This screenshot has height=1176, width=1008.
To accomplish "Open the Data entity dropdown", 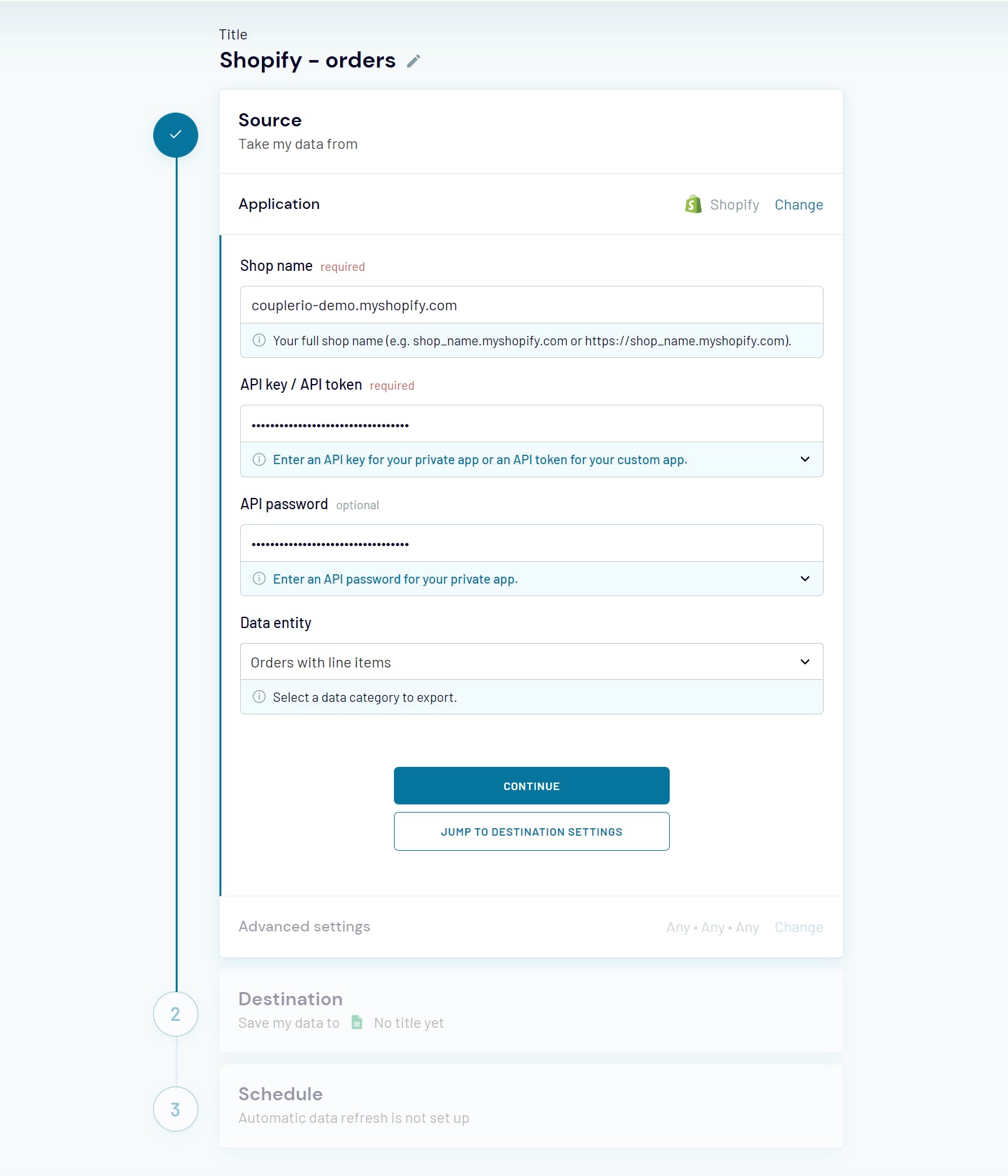I will coord(531,662).
